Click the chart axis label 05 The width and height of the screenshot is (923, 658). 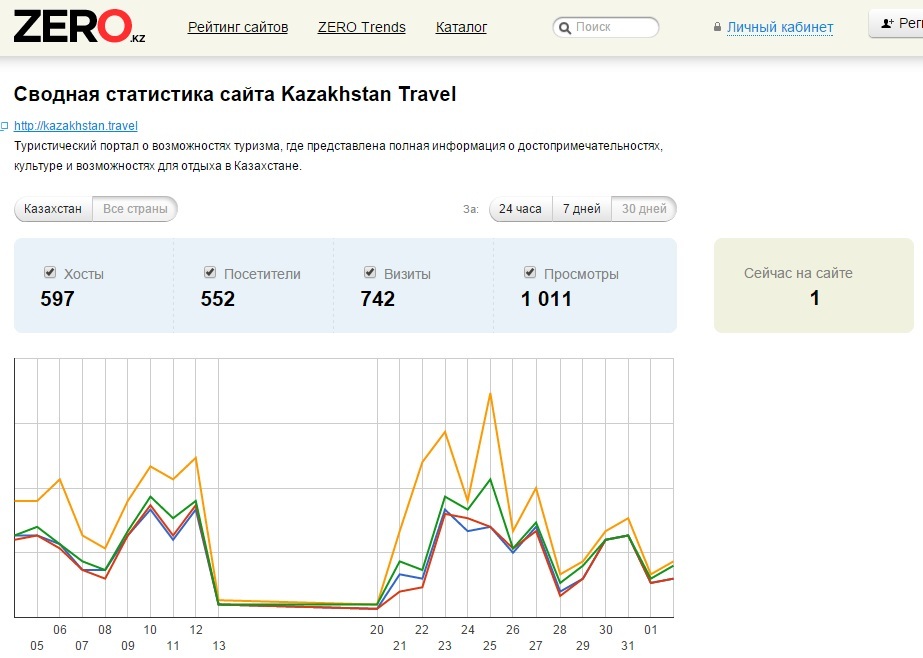coord(36,646)
